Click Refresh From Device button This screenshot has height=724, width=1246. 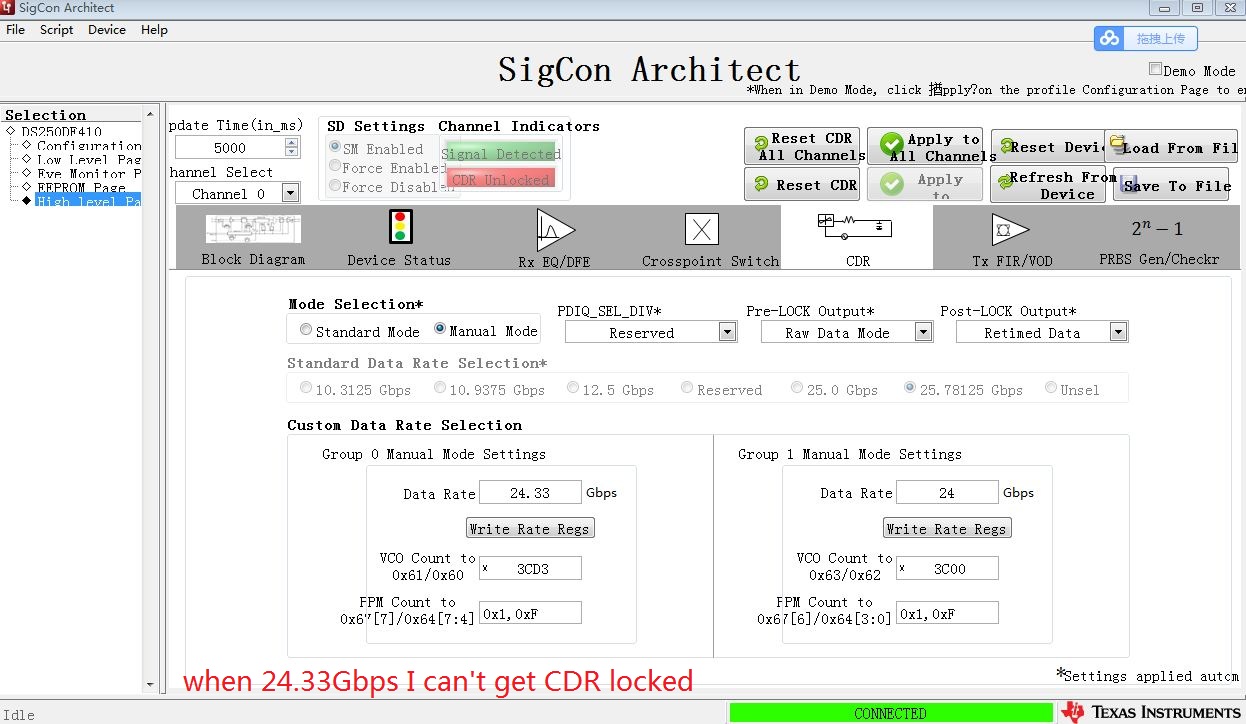pos(1047,184)
